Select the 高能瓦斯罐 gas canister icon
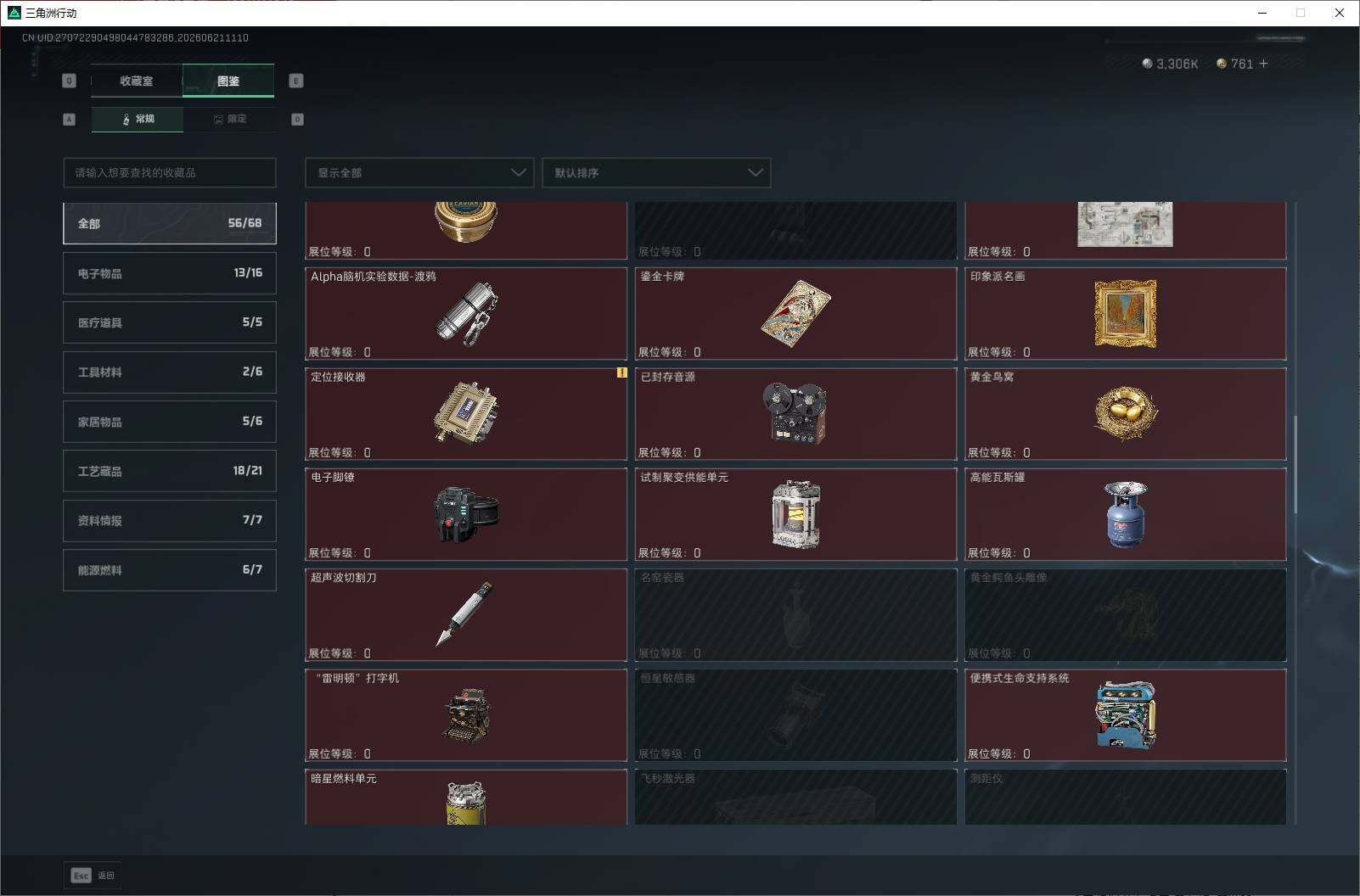1360x896 pixels. 1125,514
